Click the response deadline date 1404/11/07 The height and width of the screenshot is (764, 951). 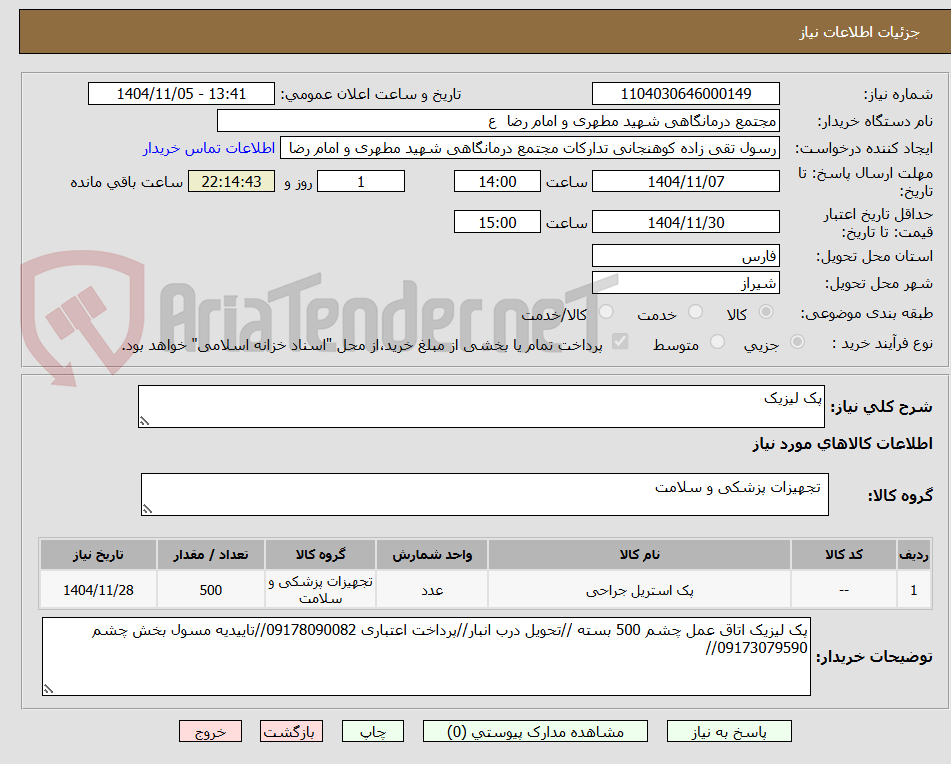(x=686, y=181)
